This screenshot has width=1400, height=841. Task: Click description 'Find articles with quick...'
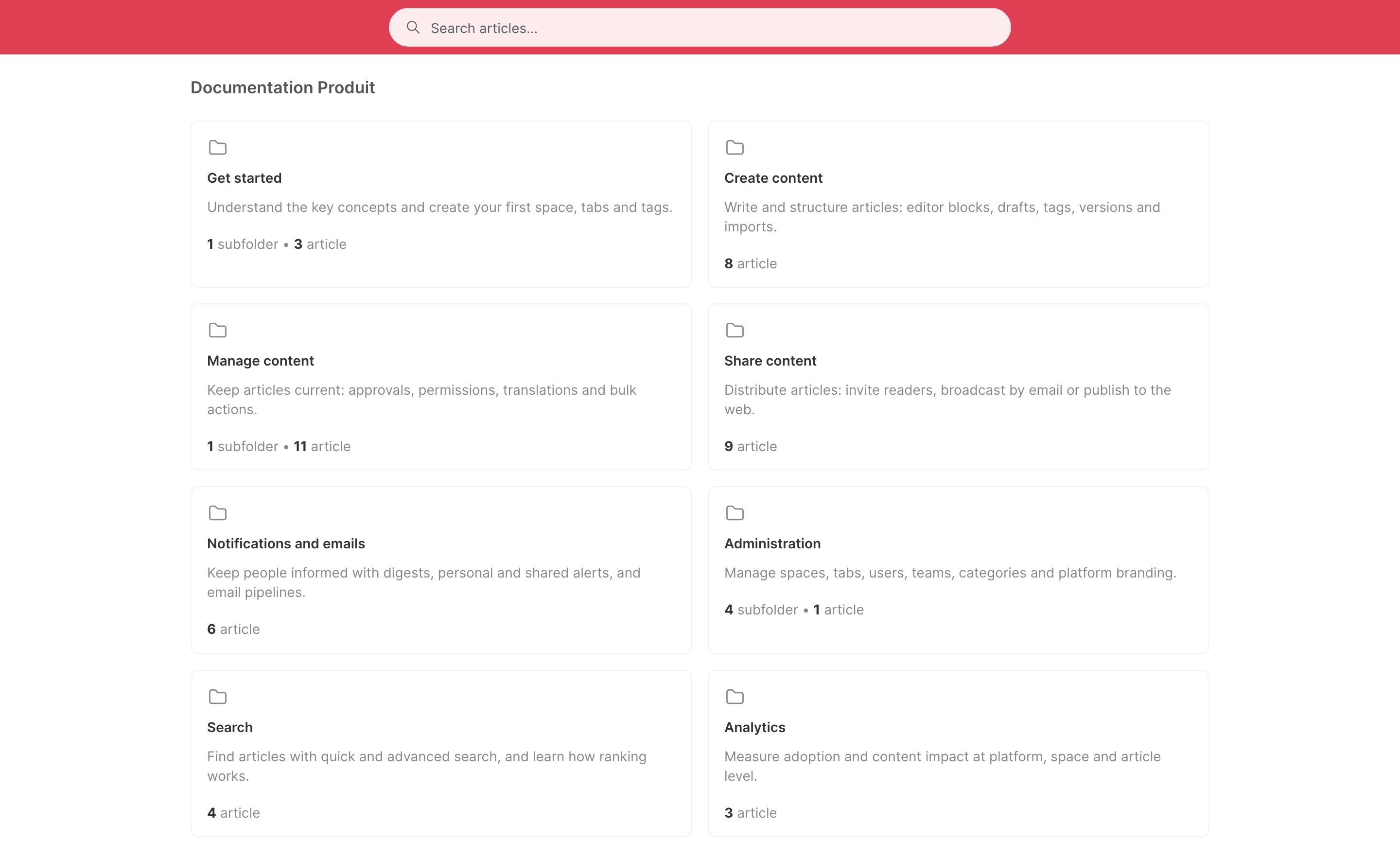click(x=427, y=766)
